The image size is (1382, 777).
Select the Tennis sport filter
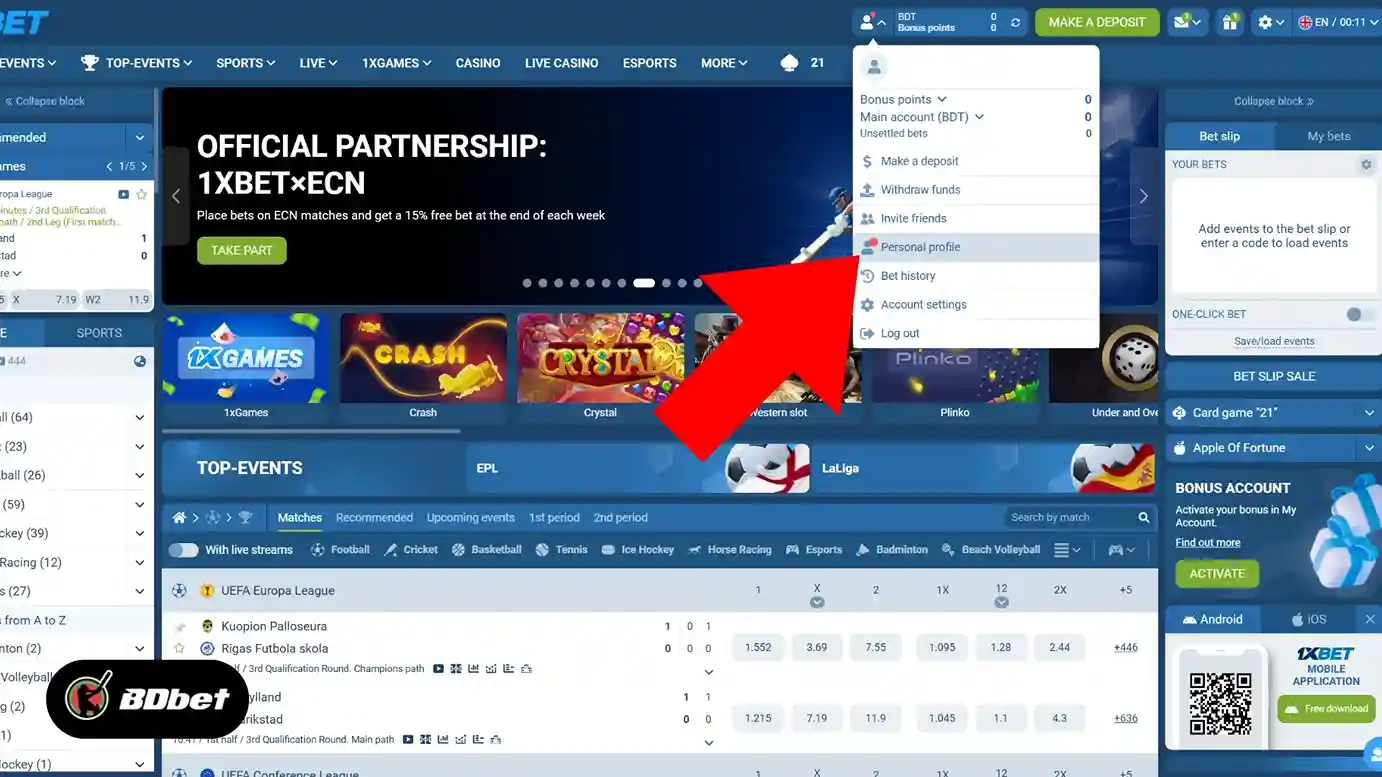tap(562, 550)
